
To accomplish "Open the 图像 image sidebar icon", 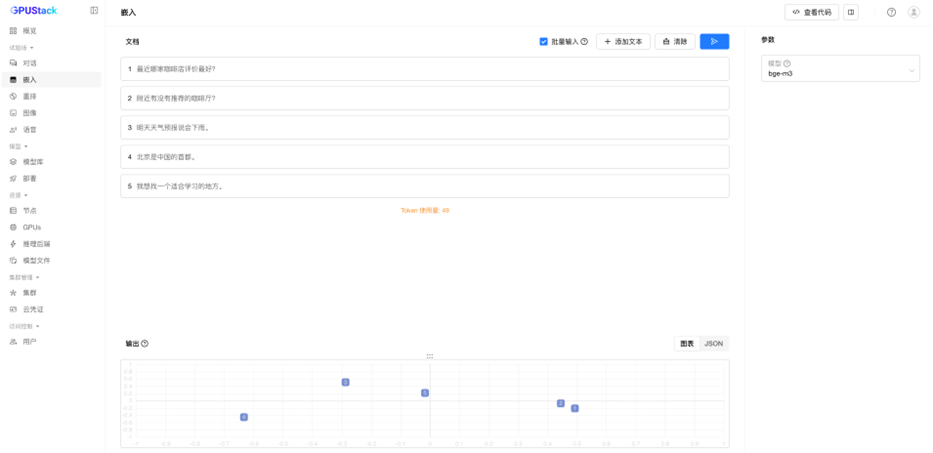I will point(13,113).
